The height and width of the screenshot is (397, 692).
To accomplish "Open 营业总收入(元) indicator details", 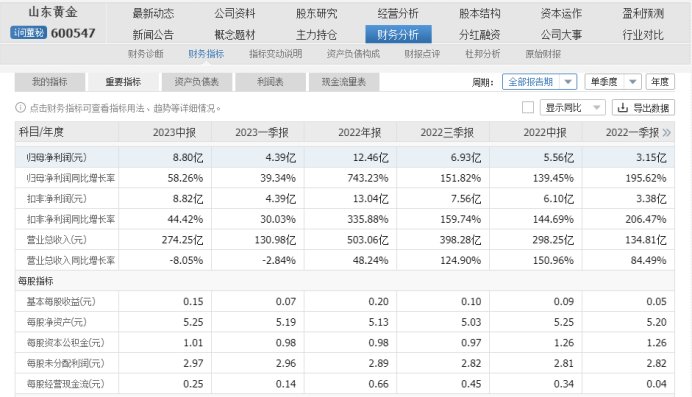I will pos(56,240).
